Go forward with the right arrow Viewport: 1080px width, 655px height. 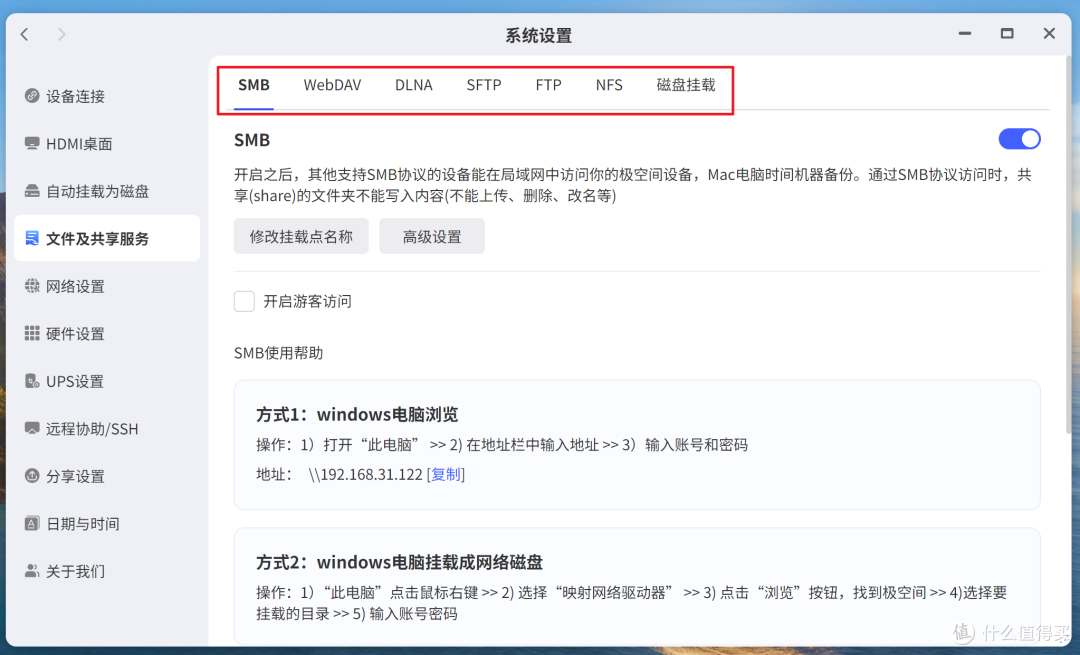pyautogui.click(x=61, y=34)
